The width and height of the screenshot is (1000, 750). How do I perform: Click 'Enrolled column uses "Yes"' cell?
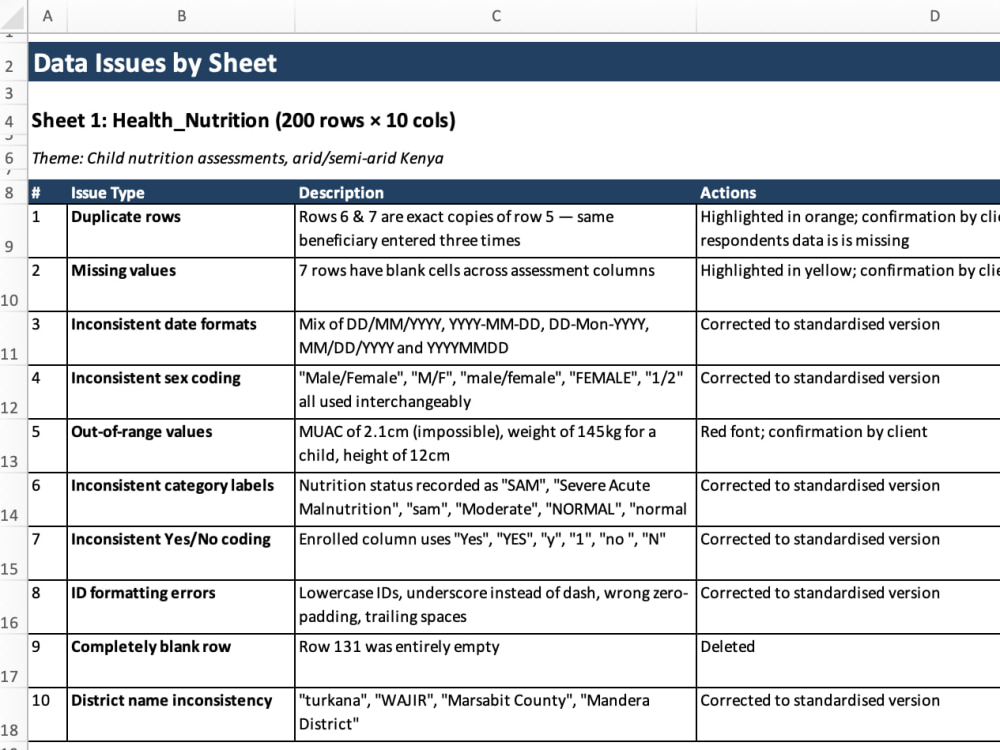tap(496, 553)
